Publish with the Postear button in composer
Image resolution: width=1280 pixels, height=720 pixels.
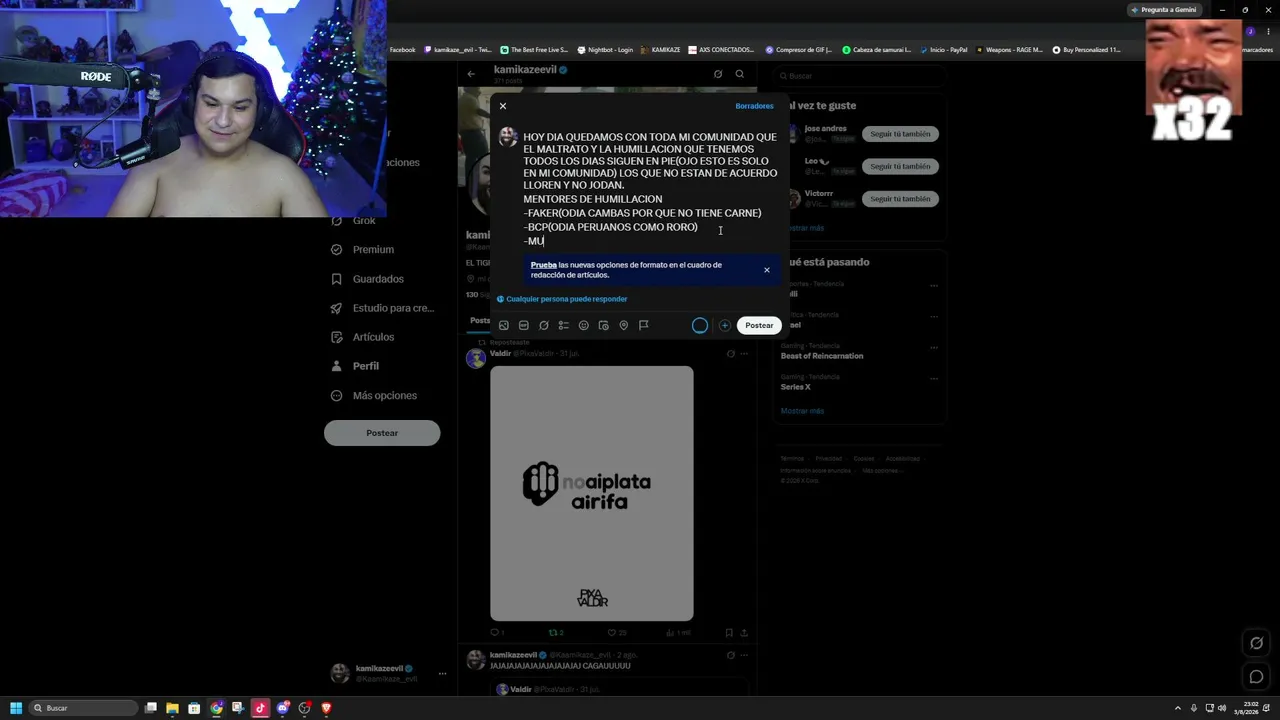point(759,325)
